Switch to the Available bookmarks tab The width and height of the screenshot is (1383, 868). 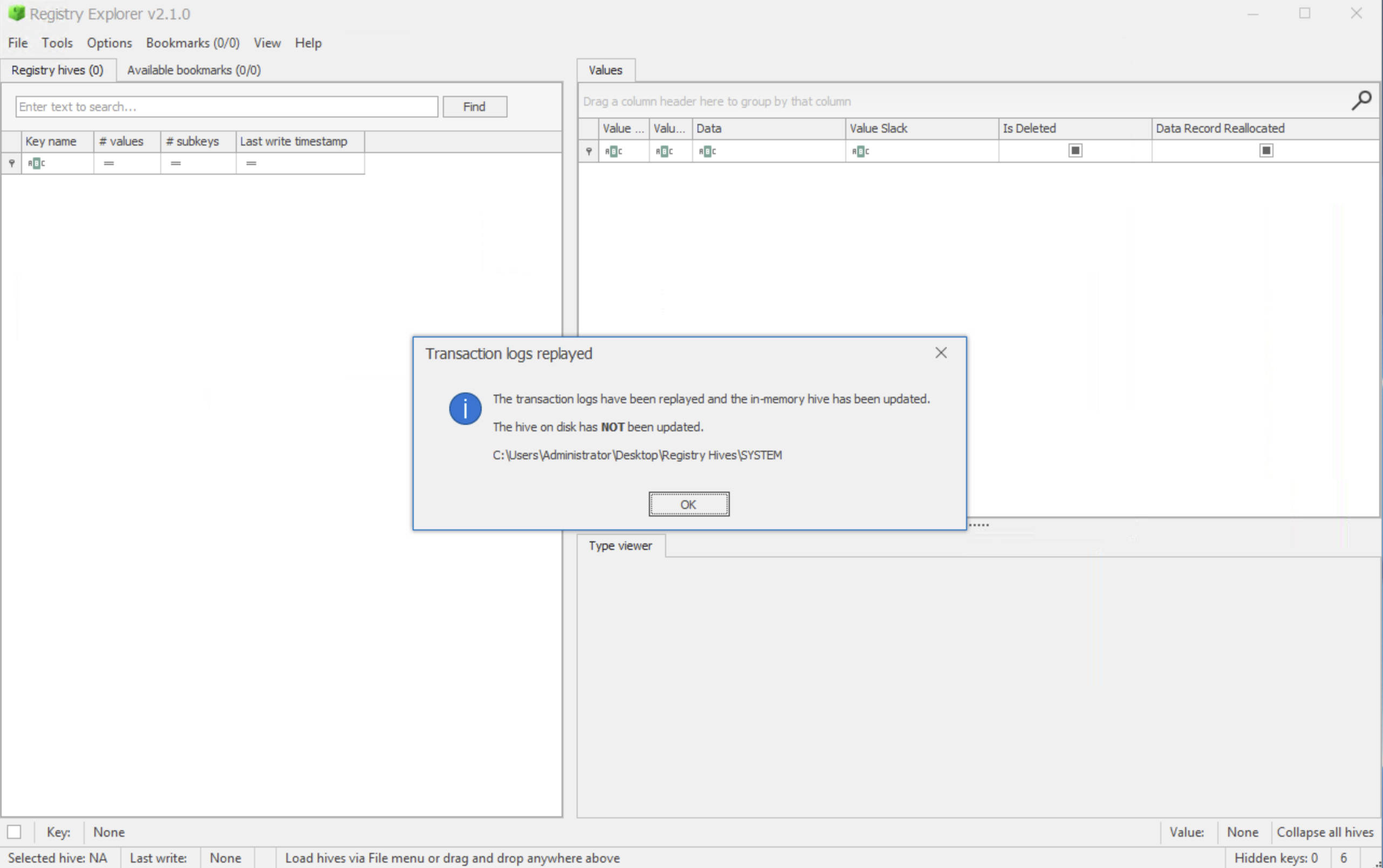coord(194,70)
